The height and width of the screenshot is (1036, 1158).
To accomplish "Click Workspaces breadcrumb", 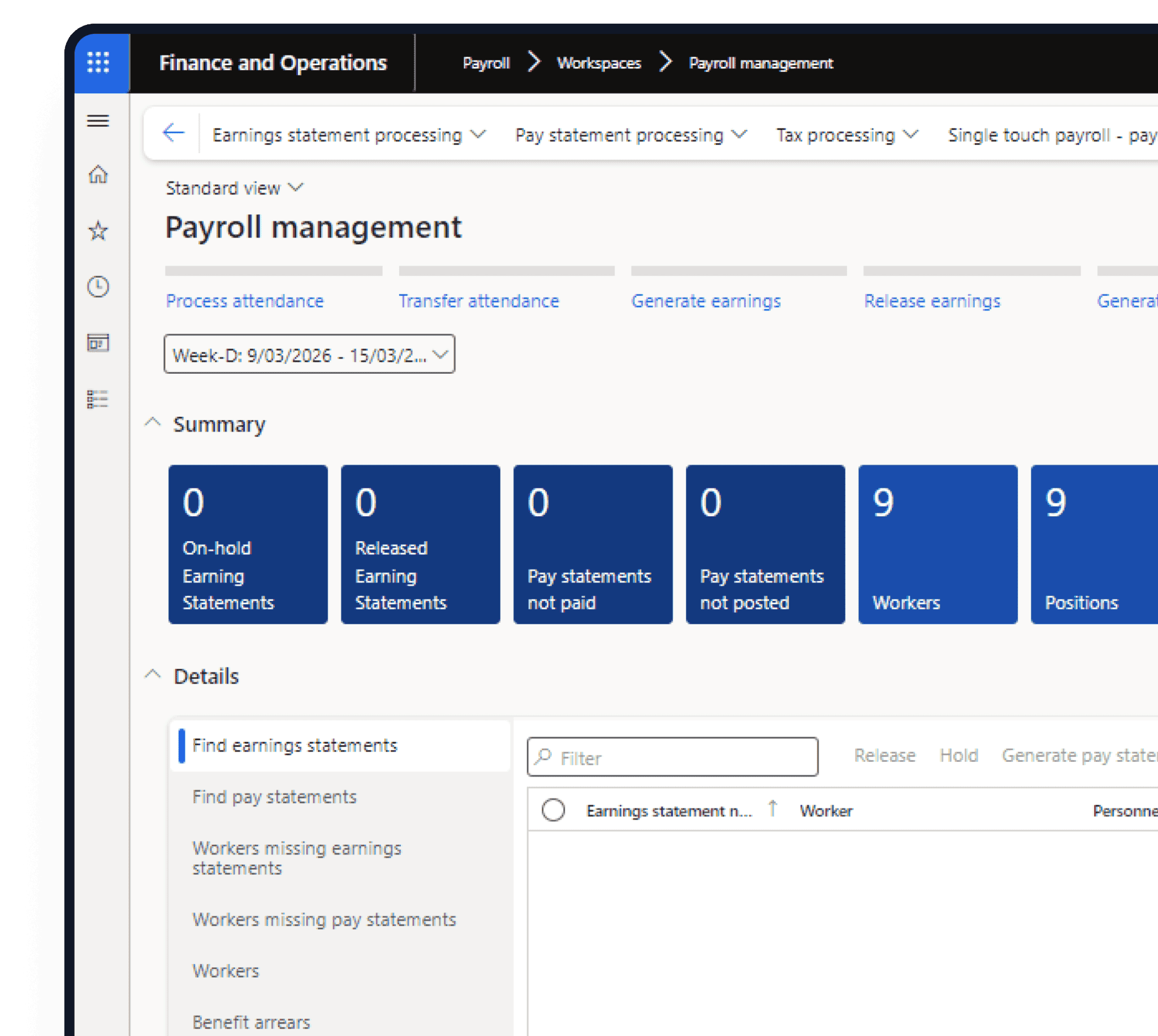I will [x=599, y=63].
